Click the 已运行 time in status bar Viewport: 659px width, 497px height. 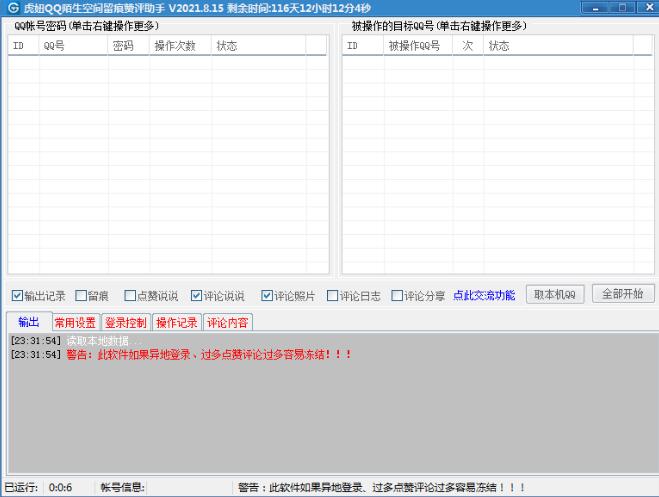click(60, 487)
